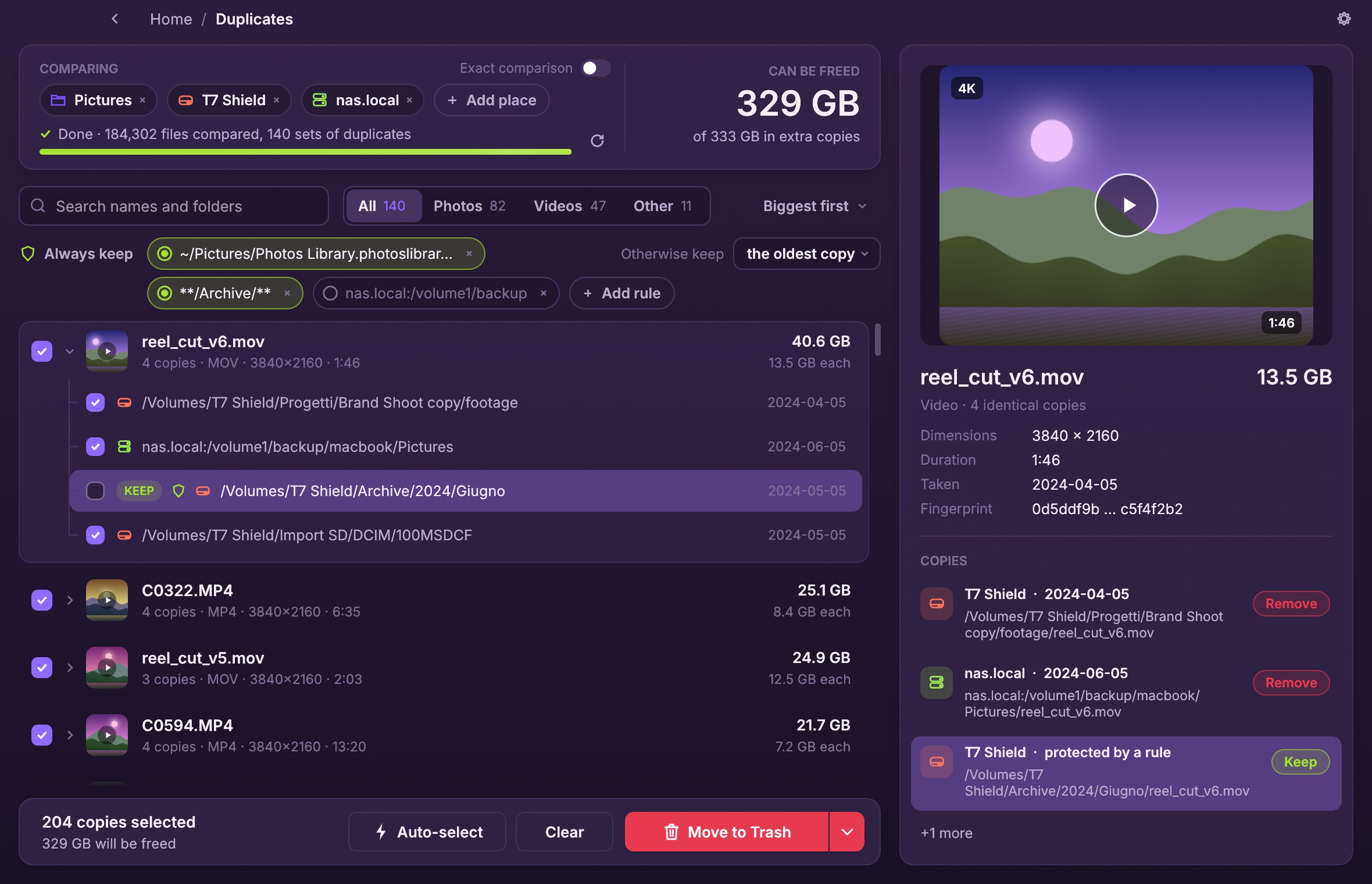Click the Auto-select button
The image size is (1372, 884).
428,832
